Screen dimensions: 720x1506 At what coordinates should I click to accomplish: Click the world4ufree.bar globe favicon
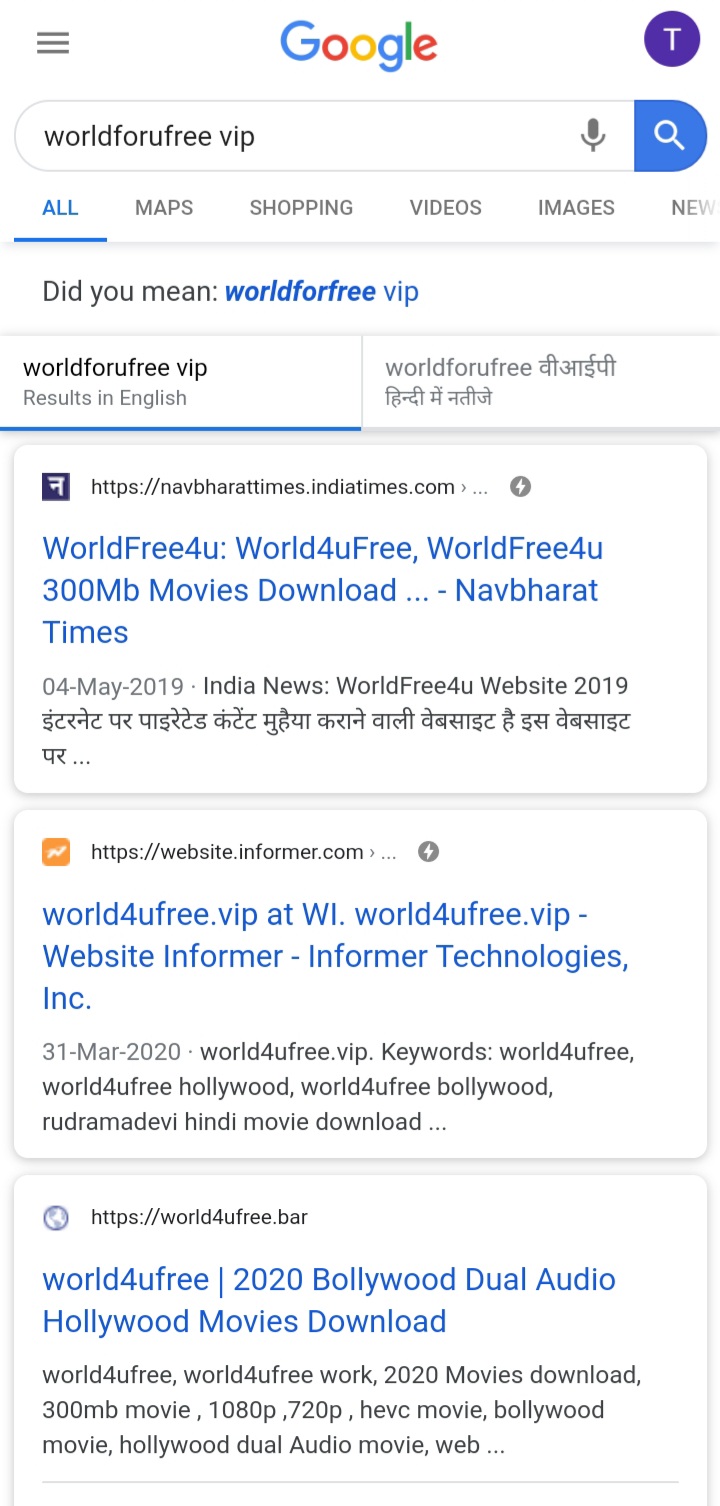pos(56,1217)
